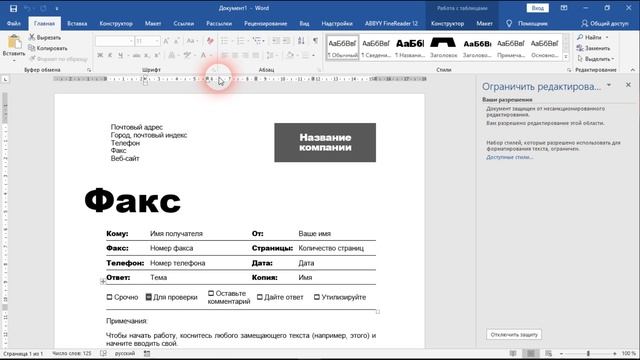Collapse the ribbon with the chevron
Viewport: 640px width, 360px height.
pos(633,70)
